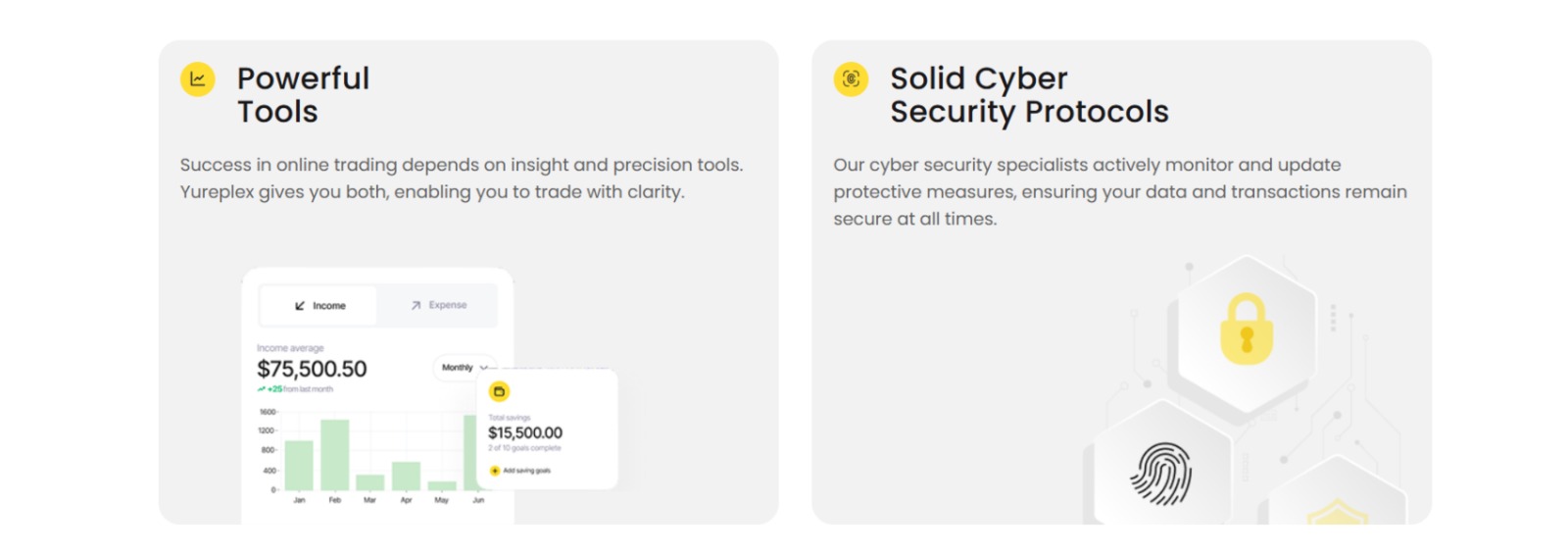This screenshot has width=1568, height=556.
Task: Click the Apr bar in the income chart
Action: pos(406,476)
